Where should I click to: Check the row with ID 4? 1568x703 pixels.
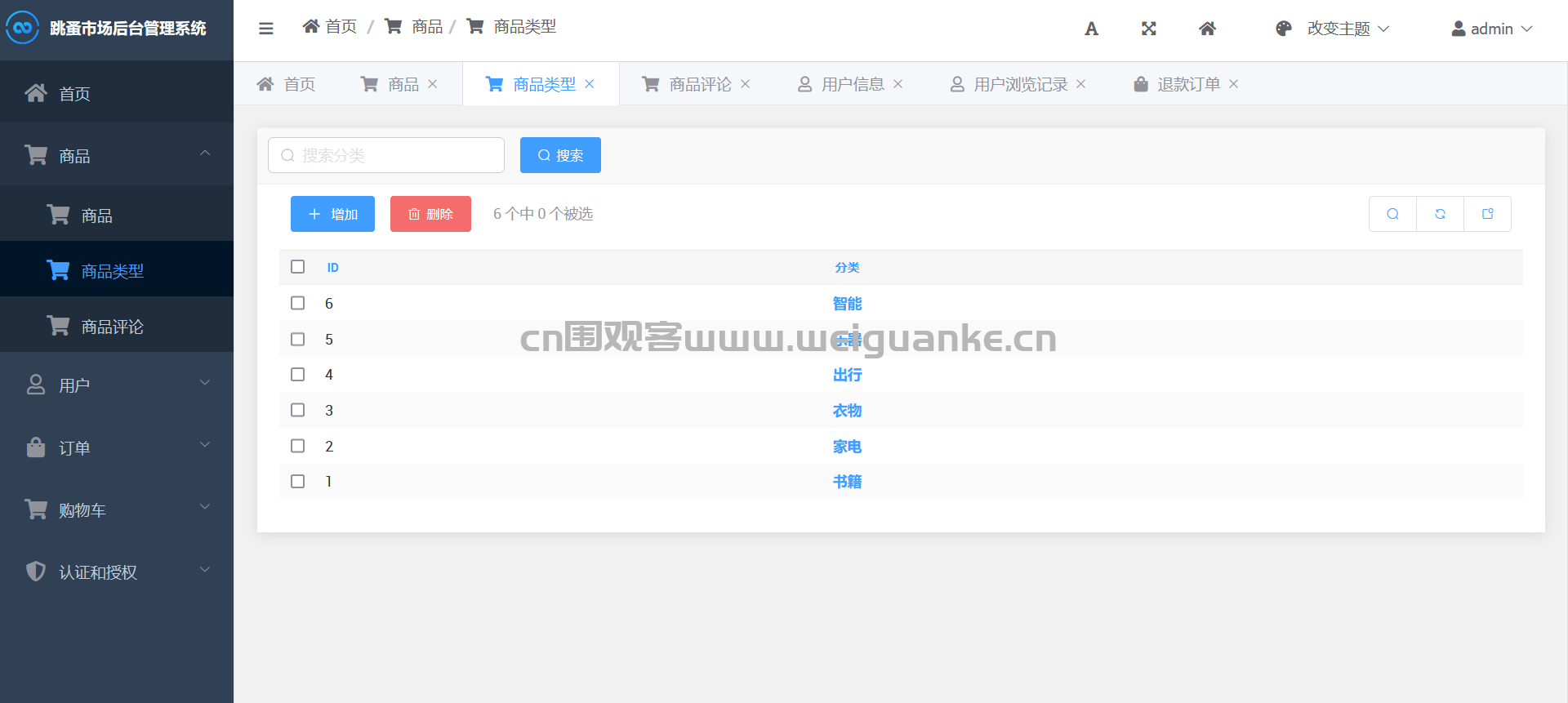point(298,374)
